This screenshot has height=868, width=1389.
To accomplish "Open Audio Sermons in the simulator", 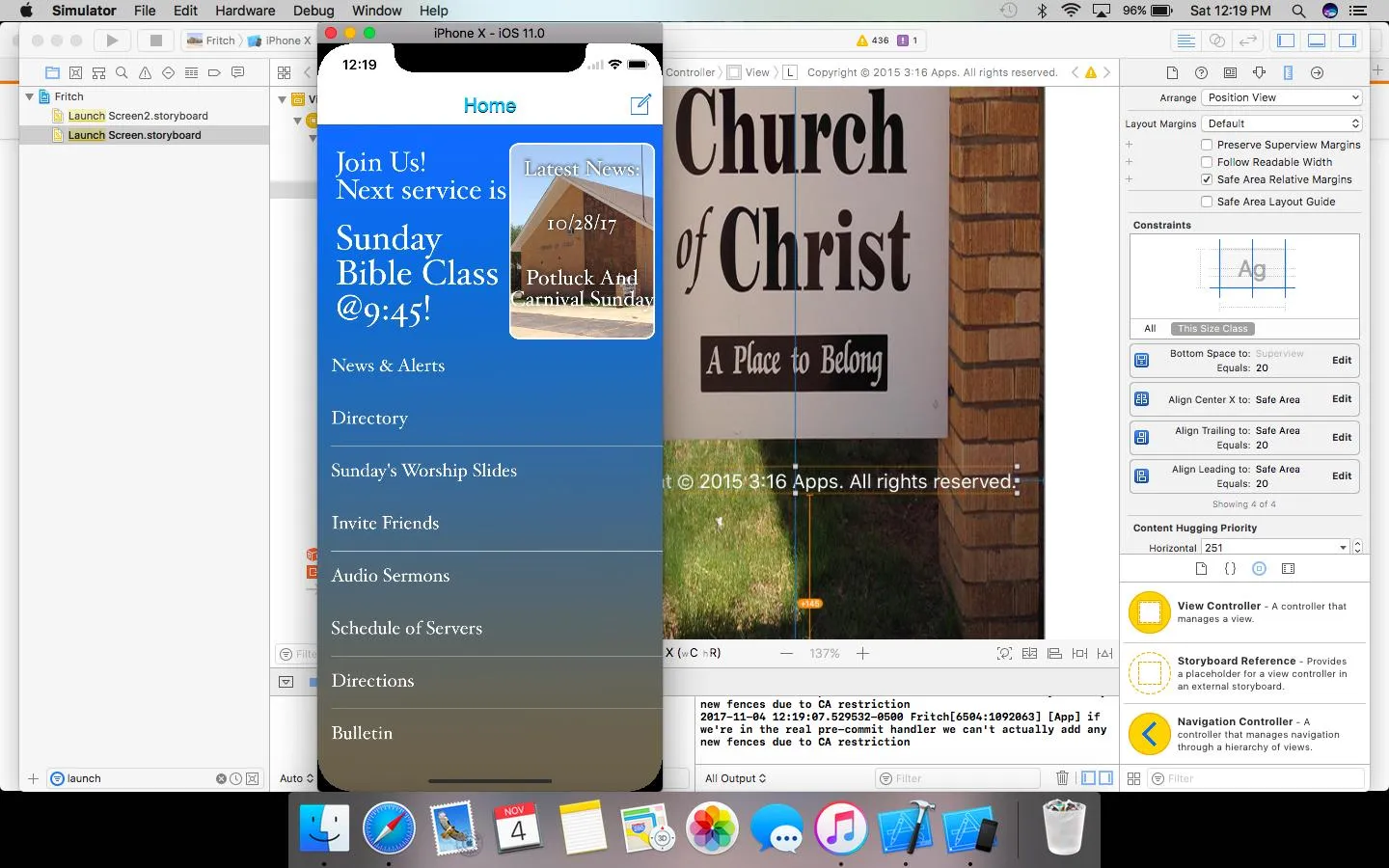I will click(490, 576).
